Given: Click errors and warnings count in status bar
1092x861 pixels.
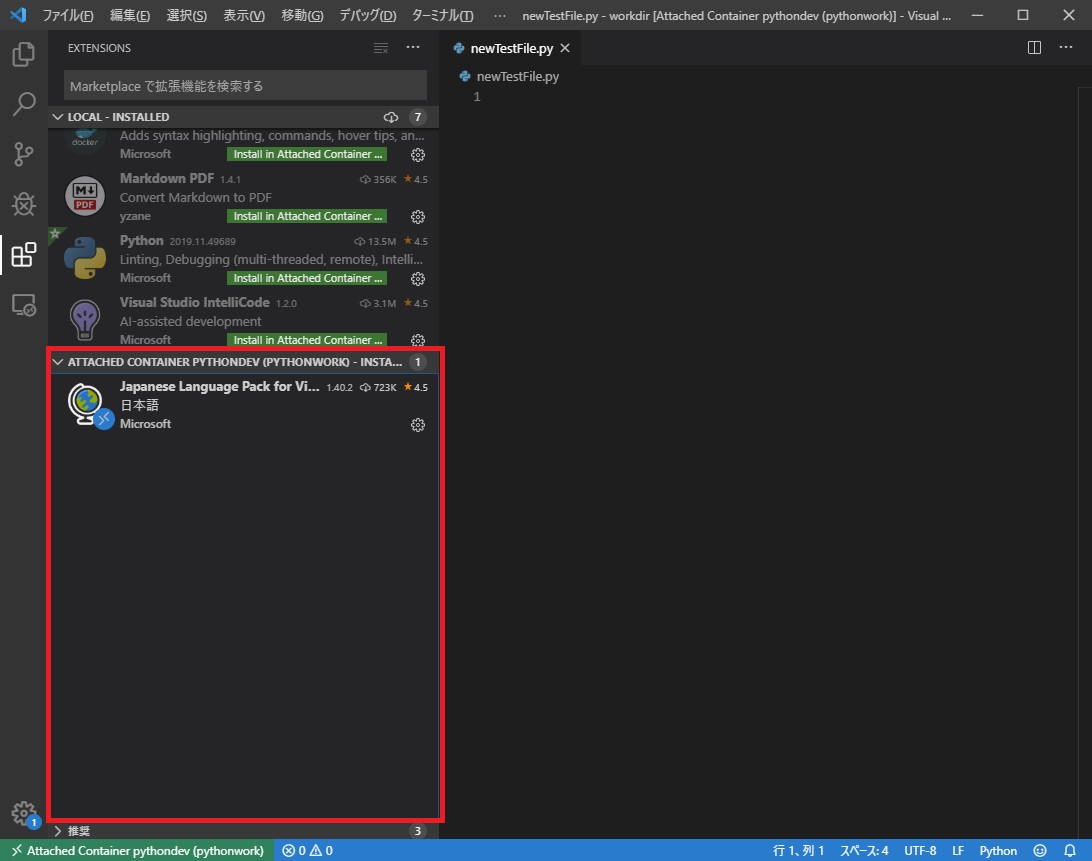Looking at the screenshot, I should coord(307,851).
